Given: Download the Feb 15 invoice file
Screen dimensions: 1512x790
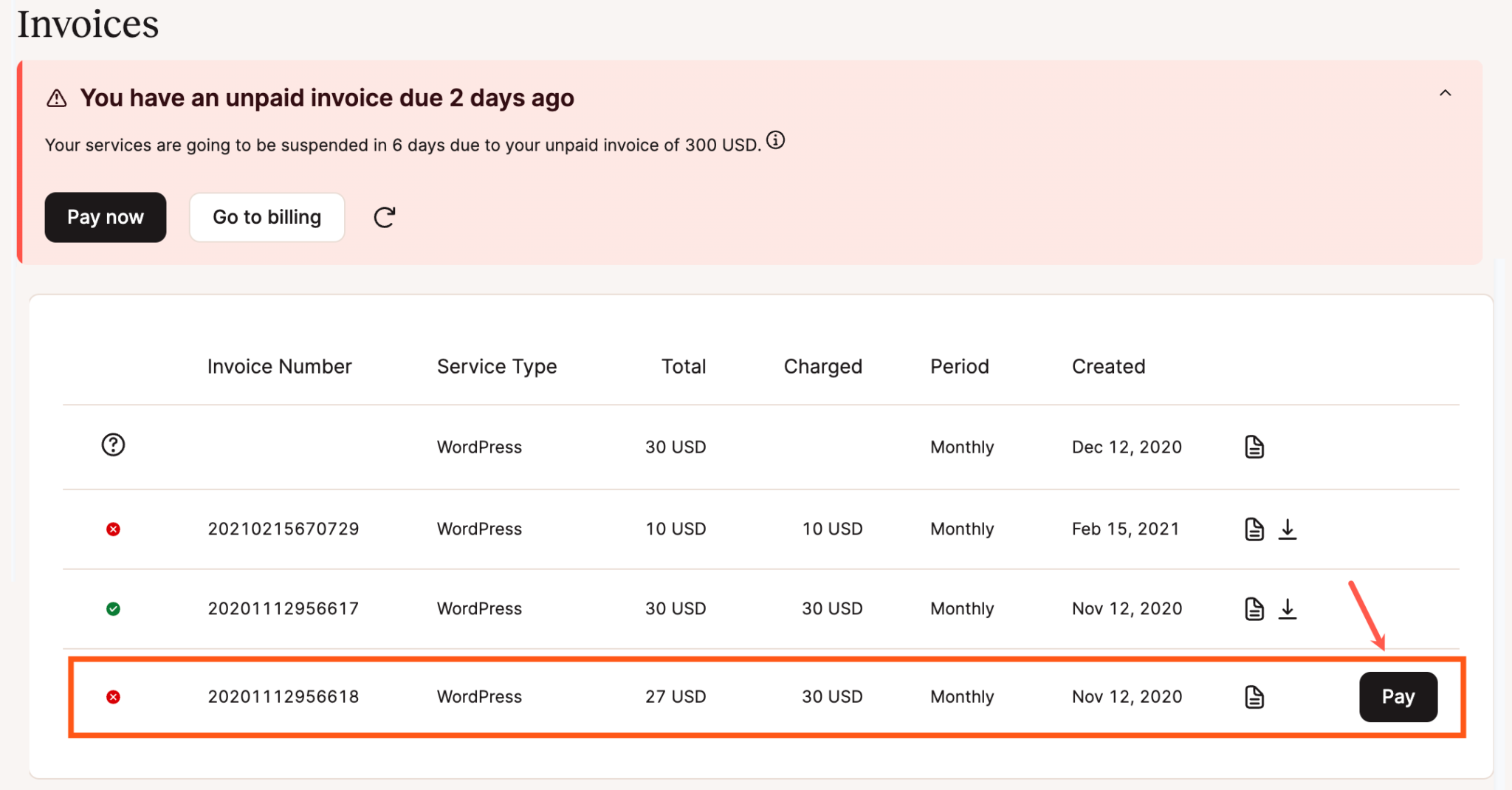Looking at the screenshot, I should point(1288,528).
